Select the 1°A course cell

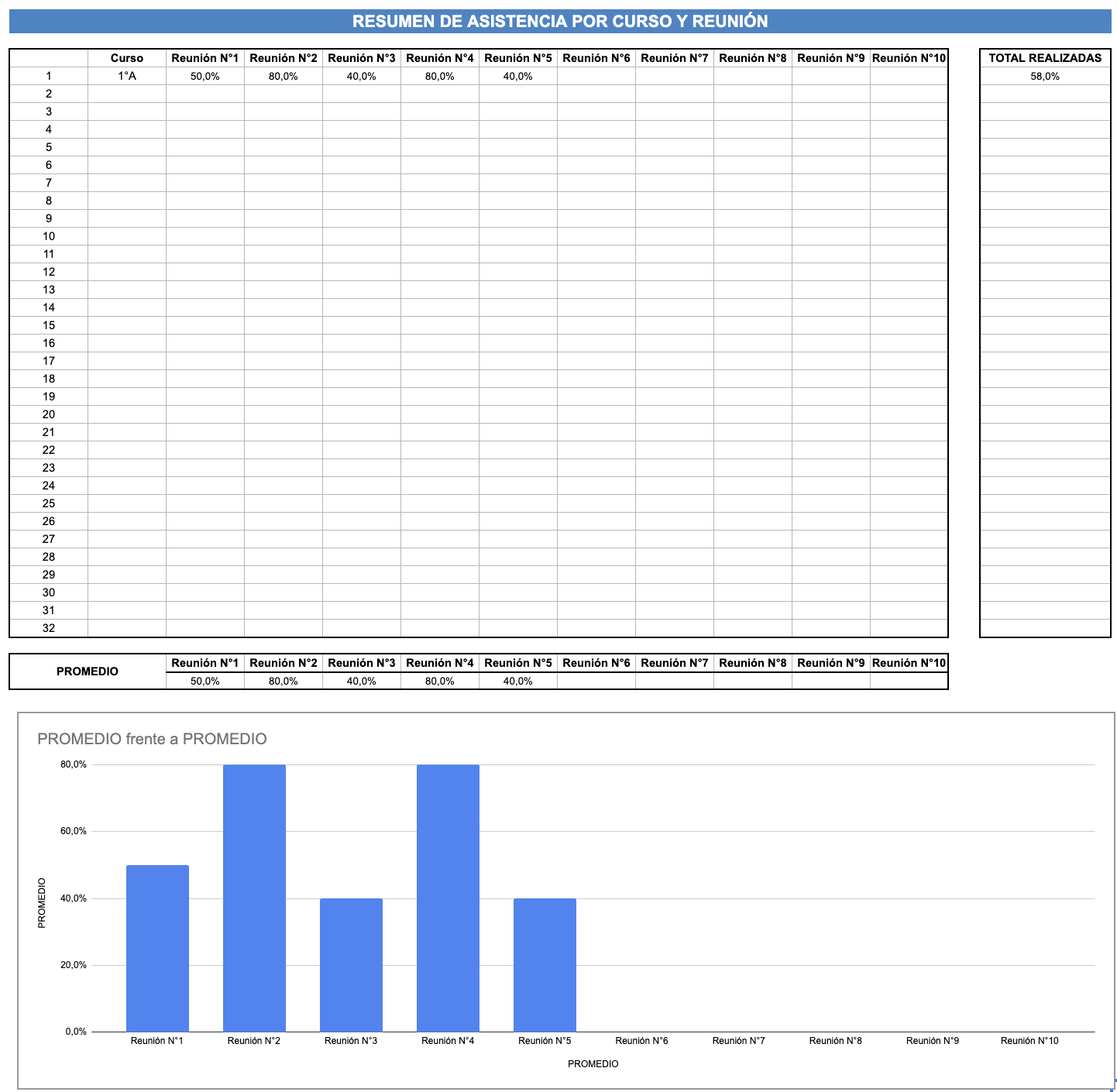(x=127, y=76)
